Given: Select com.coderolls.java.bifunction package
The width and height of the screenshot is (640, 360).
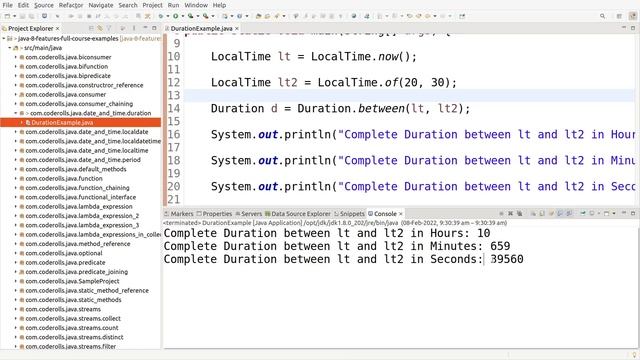Looking at the screenshot, I should click(x=67, y=67).
